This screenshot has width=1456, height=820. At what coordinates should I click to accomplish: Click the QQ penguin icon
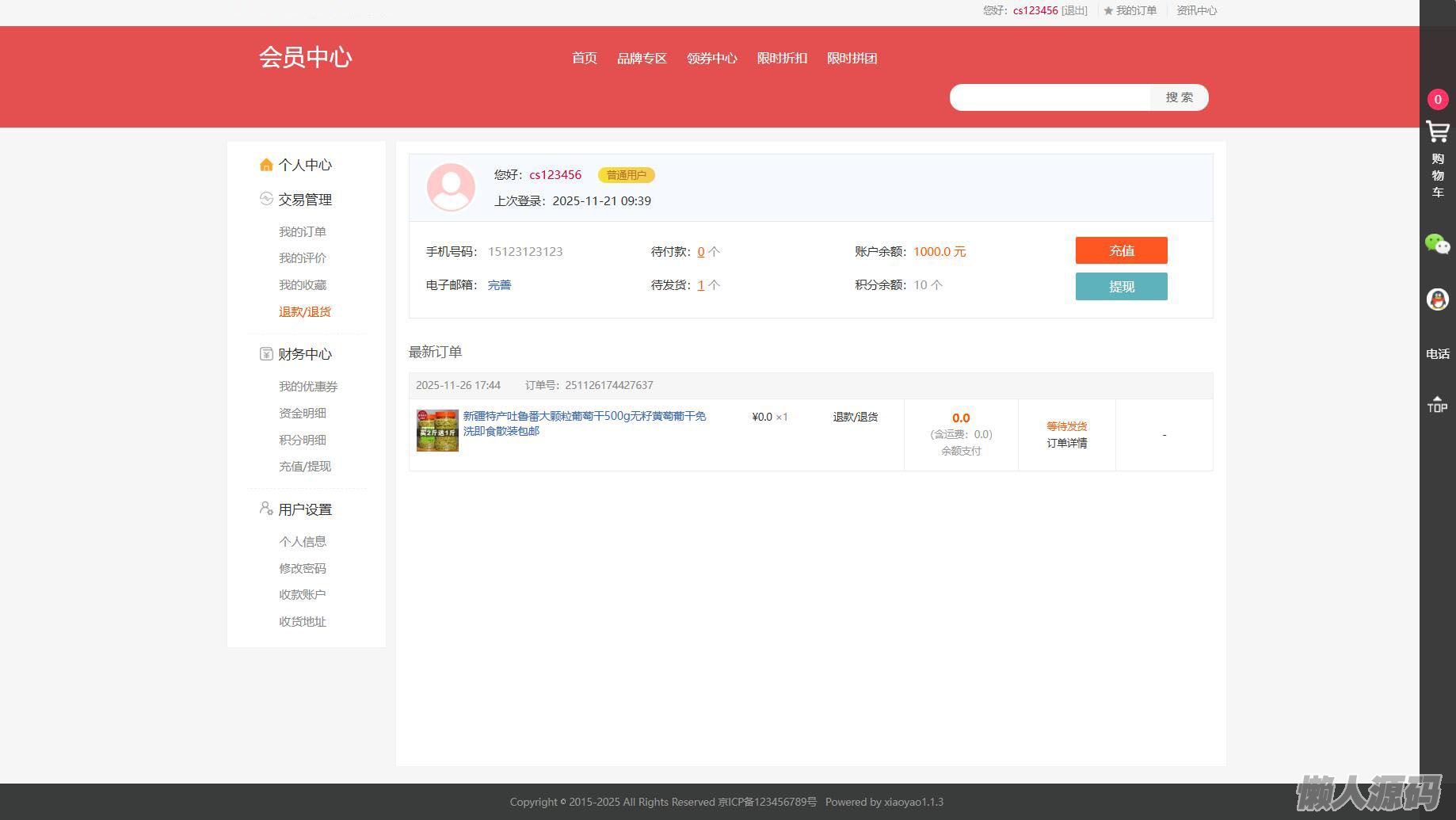1437,299
